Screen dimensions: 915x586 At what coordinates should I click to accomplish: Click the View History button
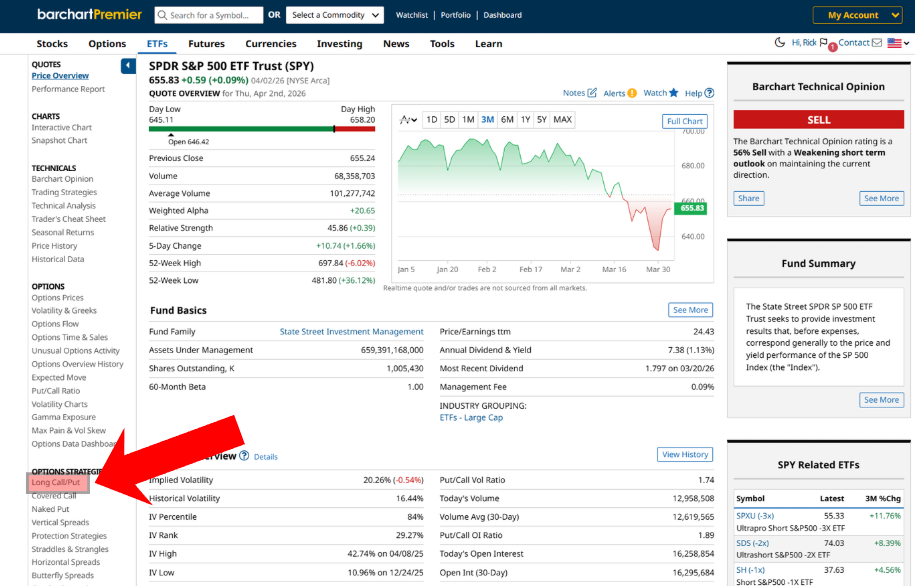[684, 454]
